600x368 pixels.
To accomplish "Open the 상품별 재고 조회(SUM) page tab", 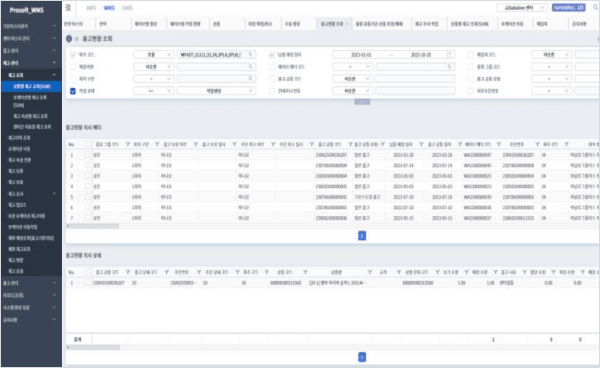I will click(471, 24).
